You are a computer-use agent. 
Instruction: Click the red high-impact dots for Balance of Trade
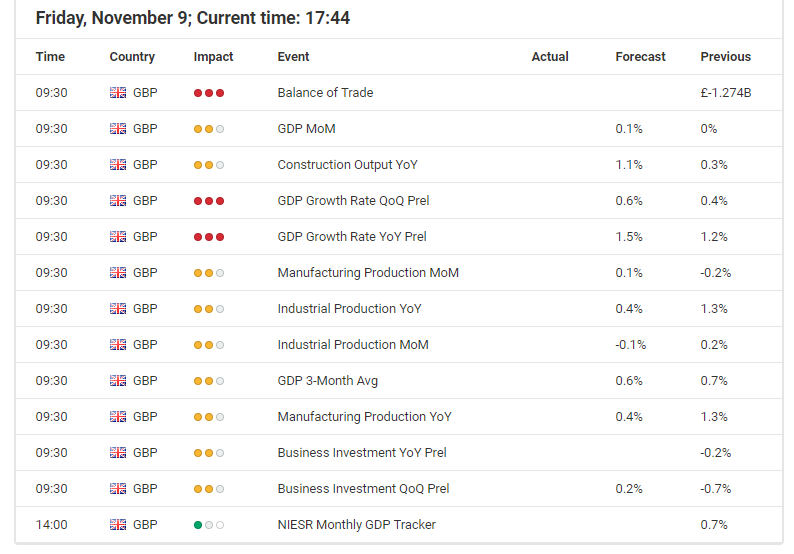[x=209, y=93]
